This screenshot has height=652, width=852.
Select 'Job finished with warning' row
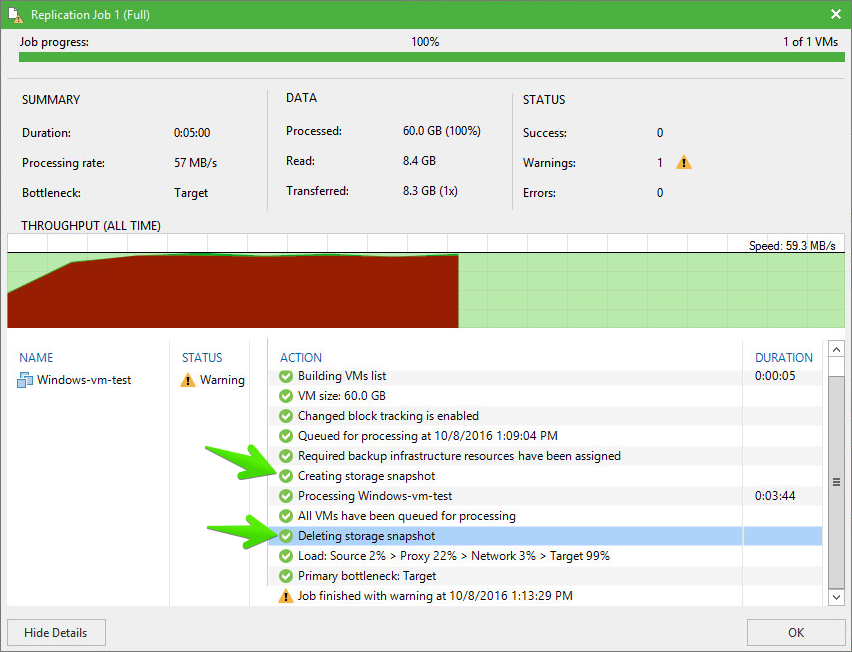click(545, 596)
